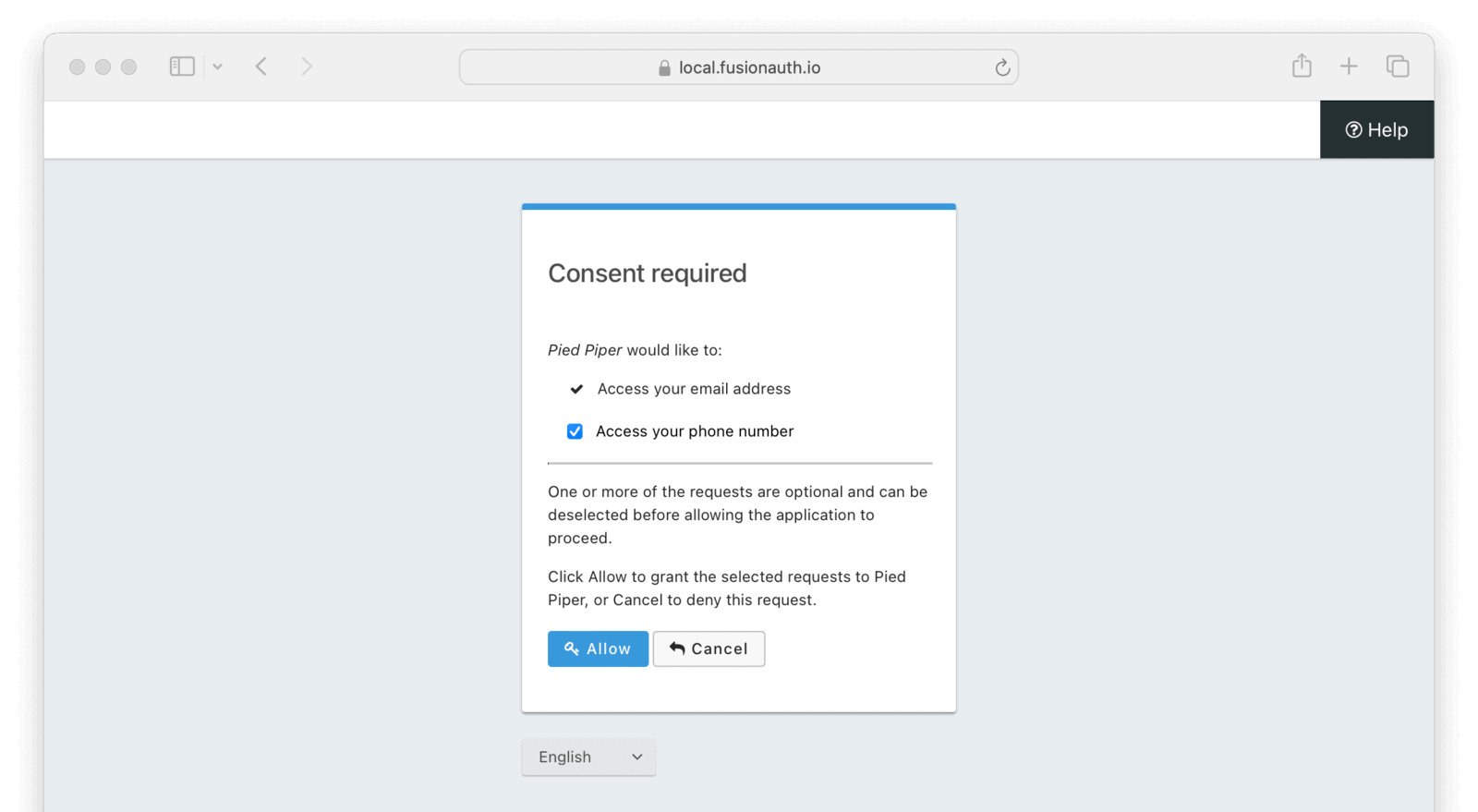
Task: Open the Share icon menu
Action: [1302, 66]
